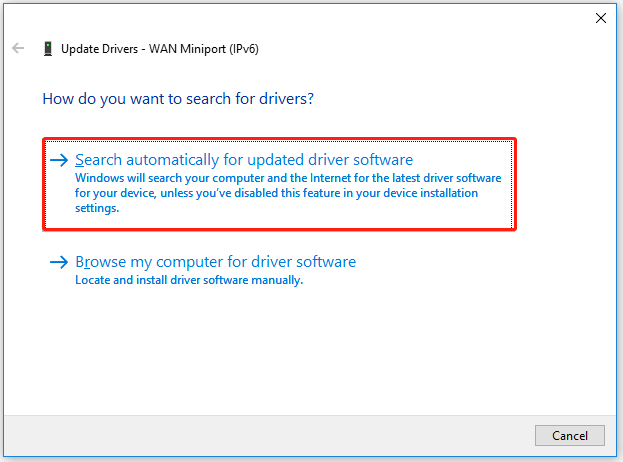Click the 'Update Drivers - WAN Miniport (IPv6)' title

160,49
